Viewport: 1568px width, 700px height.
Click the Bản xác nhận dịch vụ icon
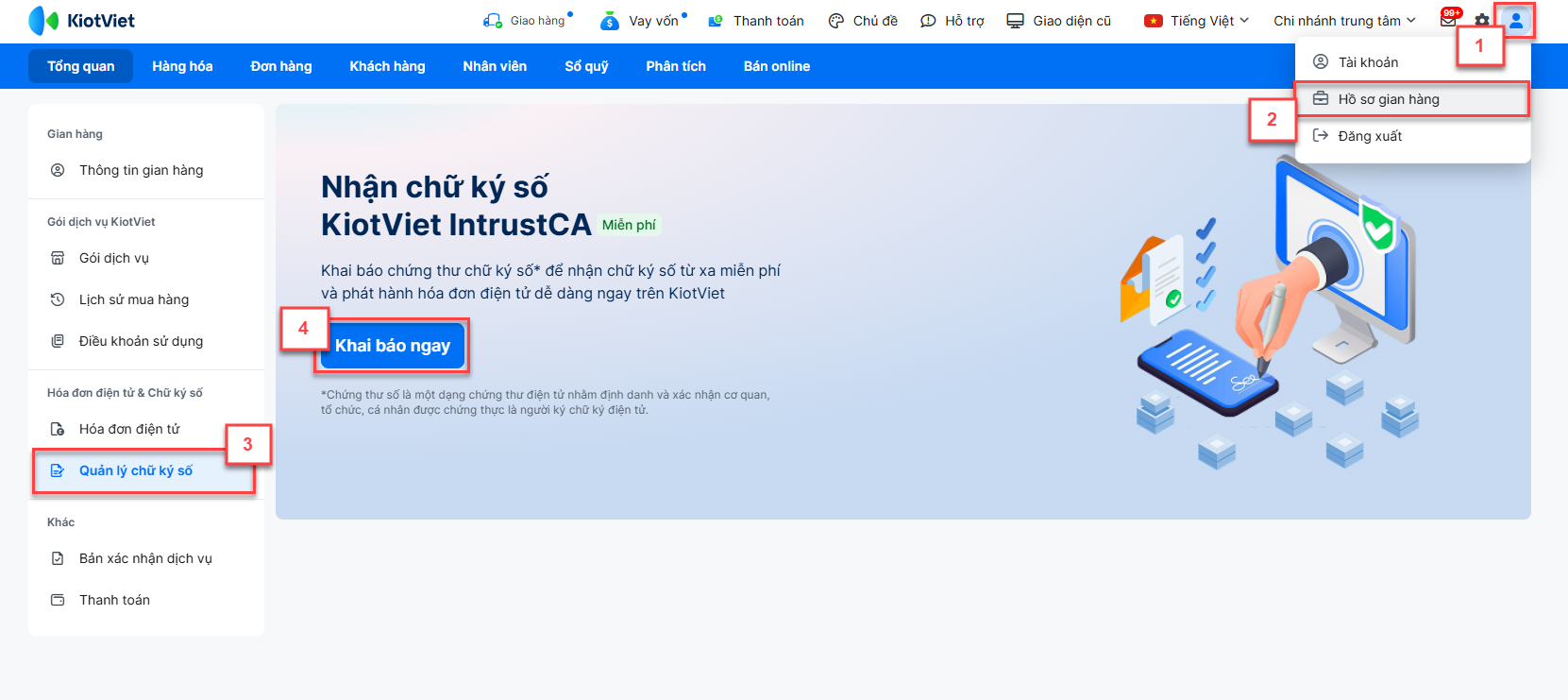[58, 558]
